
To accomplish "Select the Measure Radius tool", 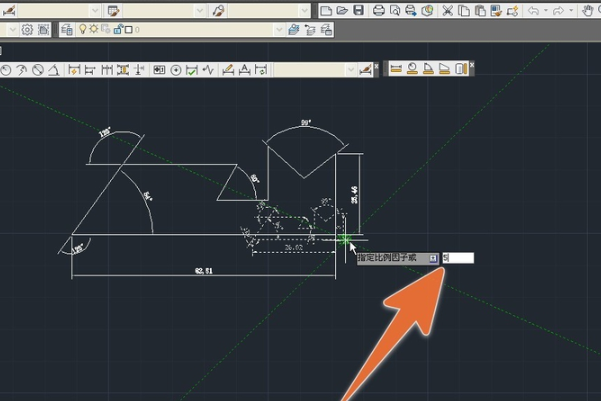I will pyautogui.click(x=412, y=69).
